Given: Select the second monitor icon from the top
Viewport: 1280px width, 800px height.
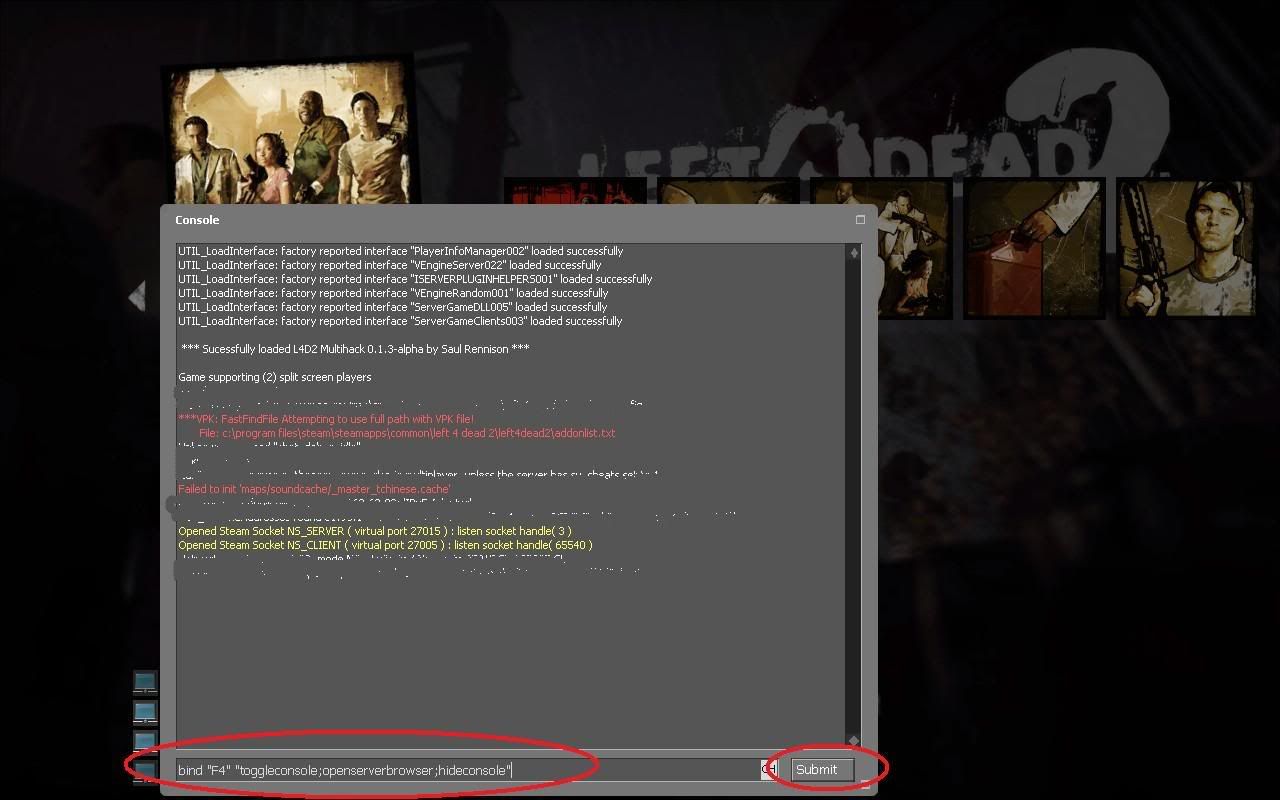Looking at the screenshot, I should pos(145,712).
